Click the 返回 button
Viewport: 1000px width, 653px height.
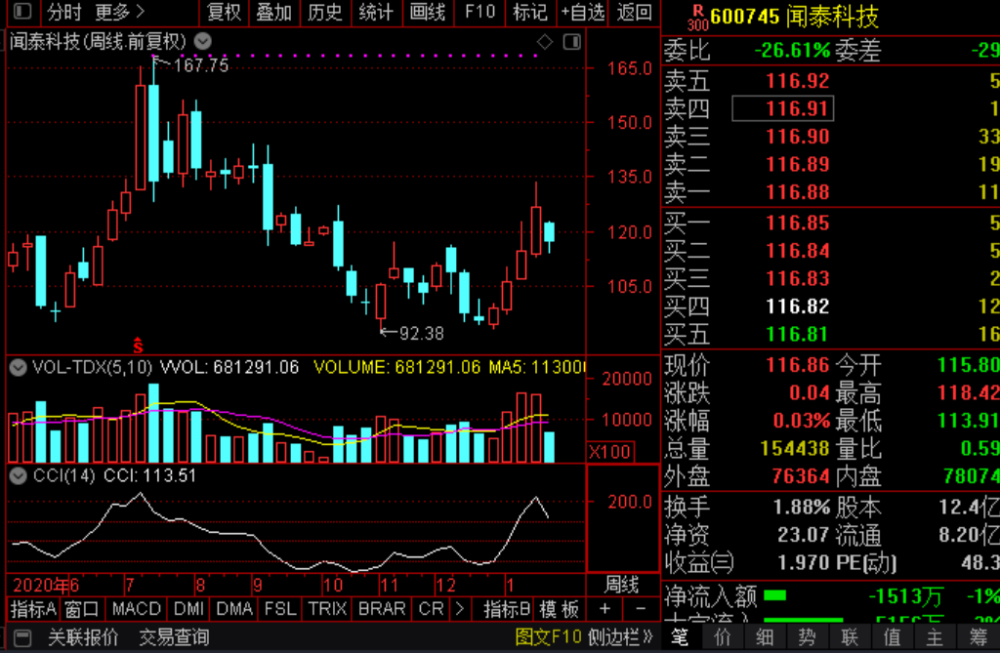click(635, 12)
